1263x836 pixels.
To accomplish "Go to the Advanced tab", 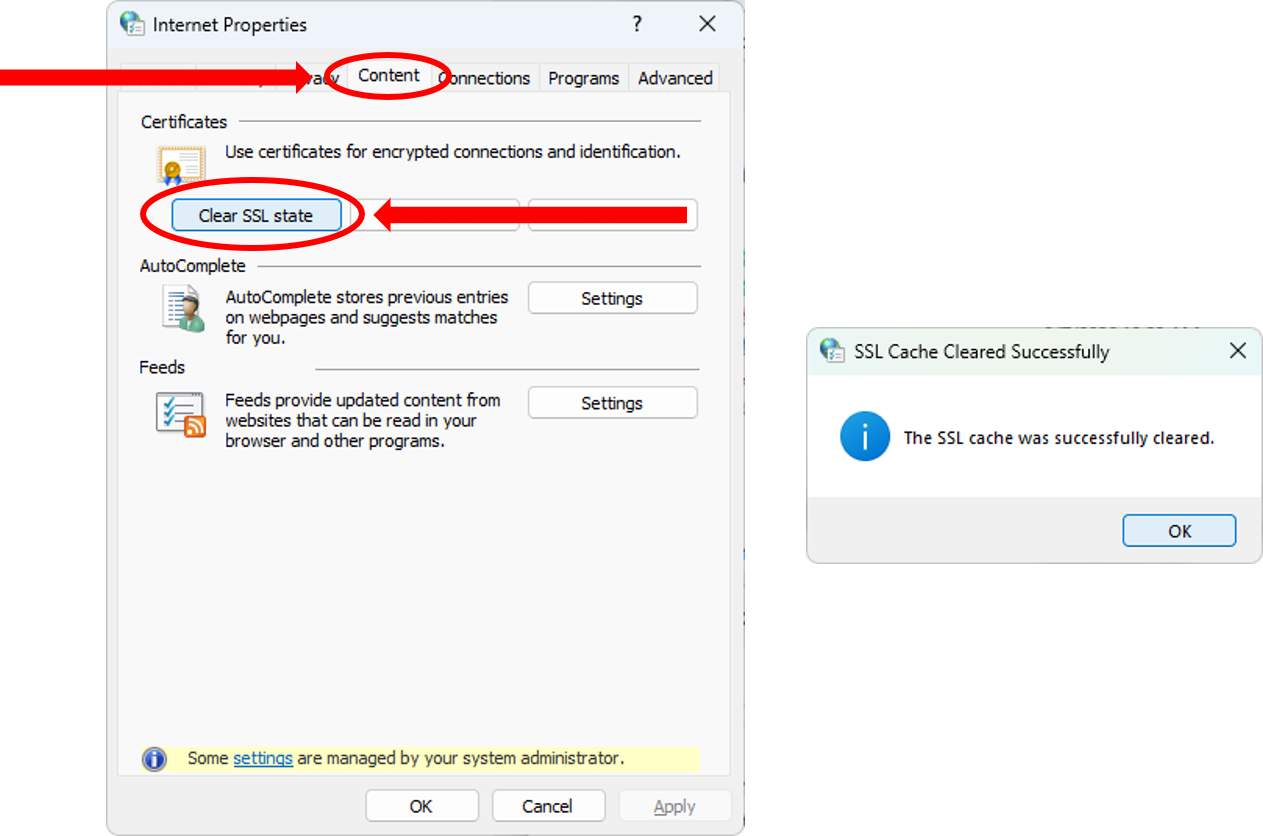I will pos(675,78).
